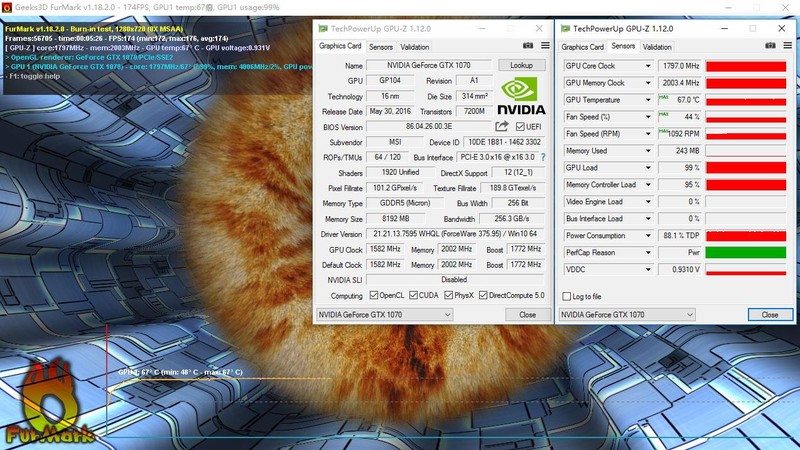The width and height of the screenshot is (800, 450).
Task: Click the Bandwidth value 256.3 GB/s
Action: [512, 218]
